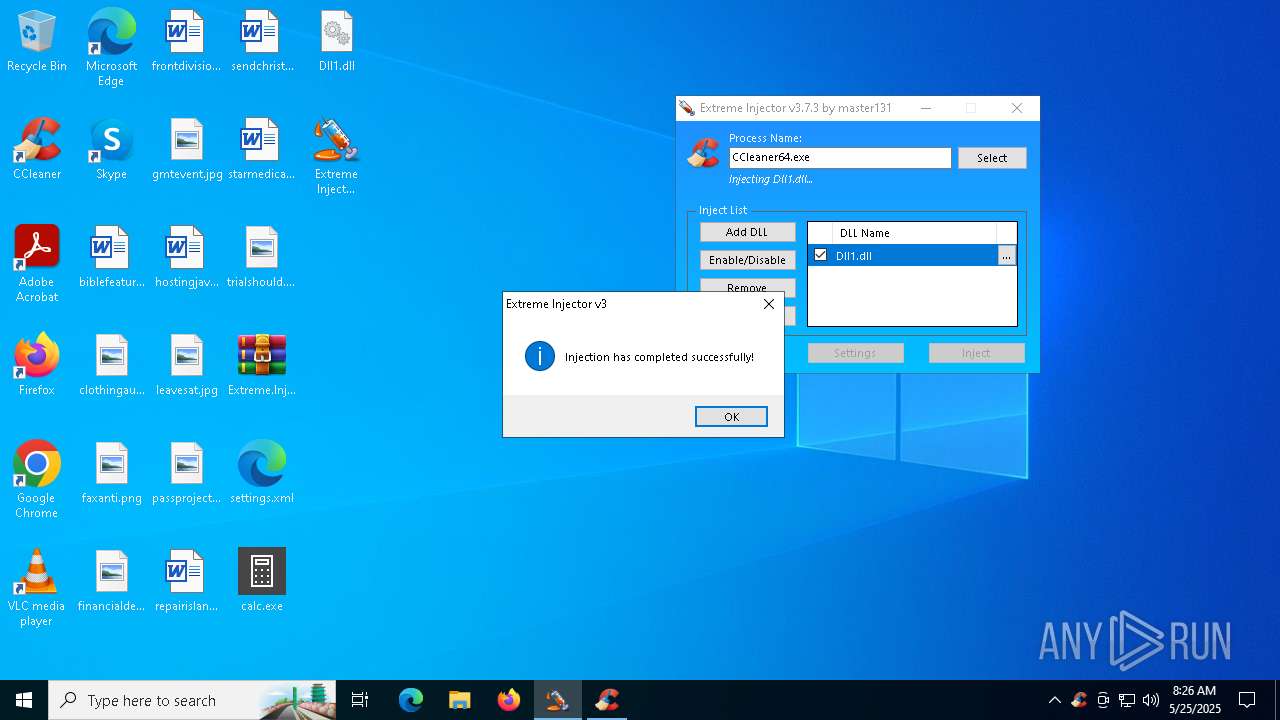
Task: Click the Select process button
Action: tap(992, 158)
